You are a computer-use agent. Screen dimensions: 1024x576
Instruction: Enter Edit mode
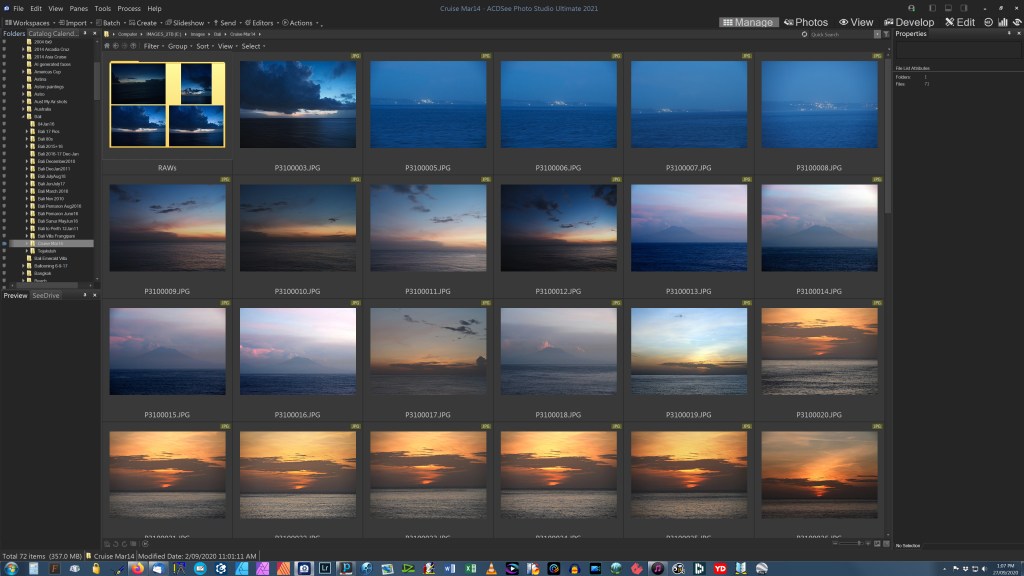coord(958,22)
